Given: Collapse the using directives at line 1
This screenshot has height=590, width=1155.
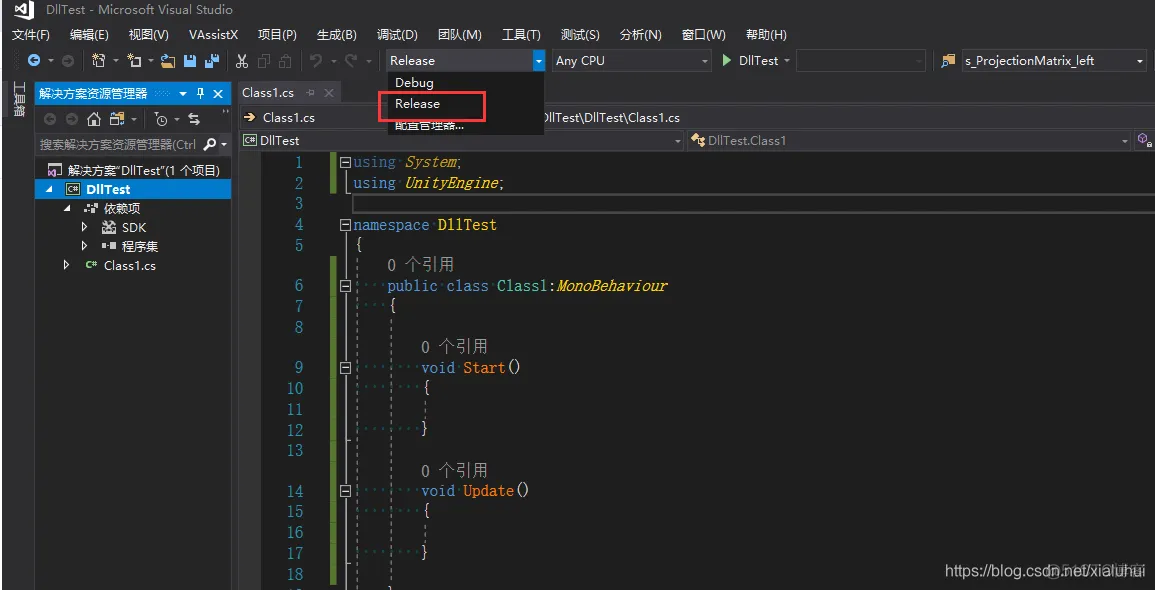Looking at the screenshot, I should coord(345,163).
